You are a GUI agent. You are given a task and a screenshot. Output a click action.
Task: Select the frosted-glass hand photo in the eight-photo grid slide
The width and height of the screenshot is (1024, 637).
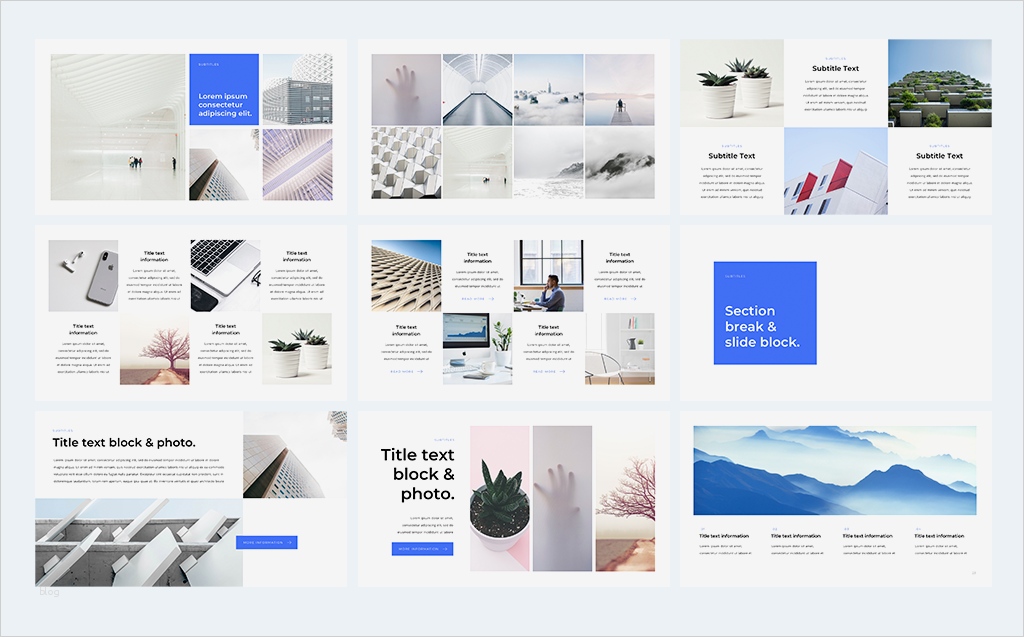click(x=406, y=90)
